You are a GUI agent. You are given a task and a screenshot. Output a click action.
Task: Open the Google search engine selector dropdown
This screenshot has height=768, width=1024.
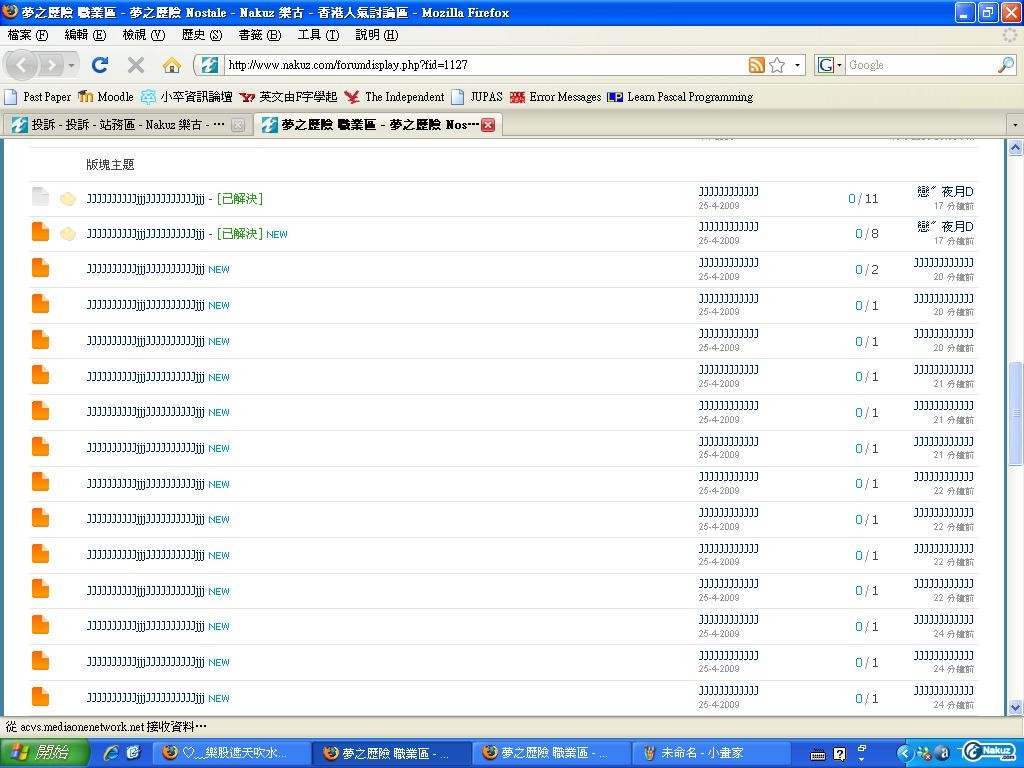click(x=839, y=65)
